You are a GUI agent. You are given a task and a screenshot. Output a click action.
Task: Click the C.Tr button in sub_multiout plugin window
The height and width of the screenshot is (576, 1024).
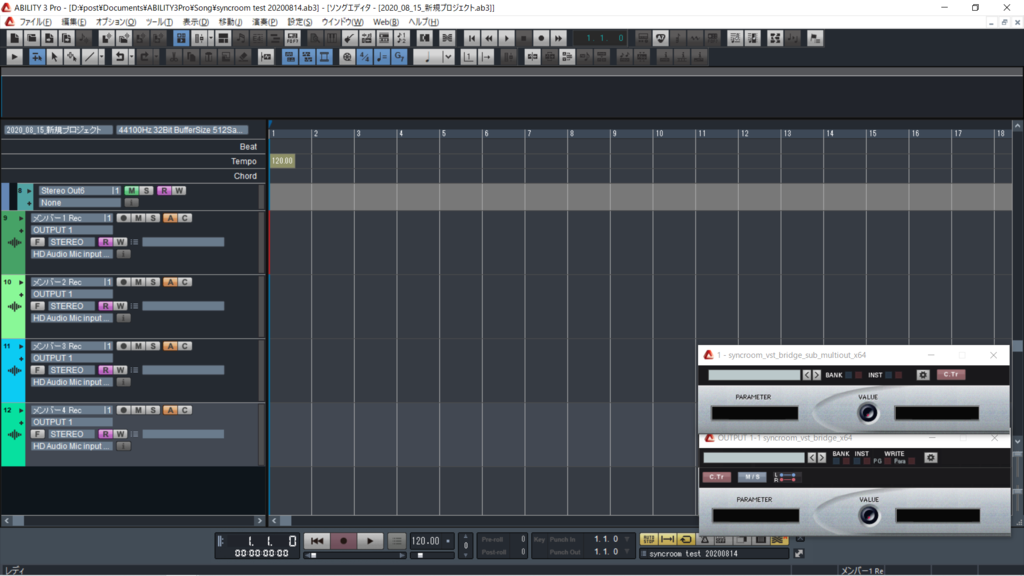951,375
